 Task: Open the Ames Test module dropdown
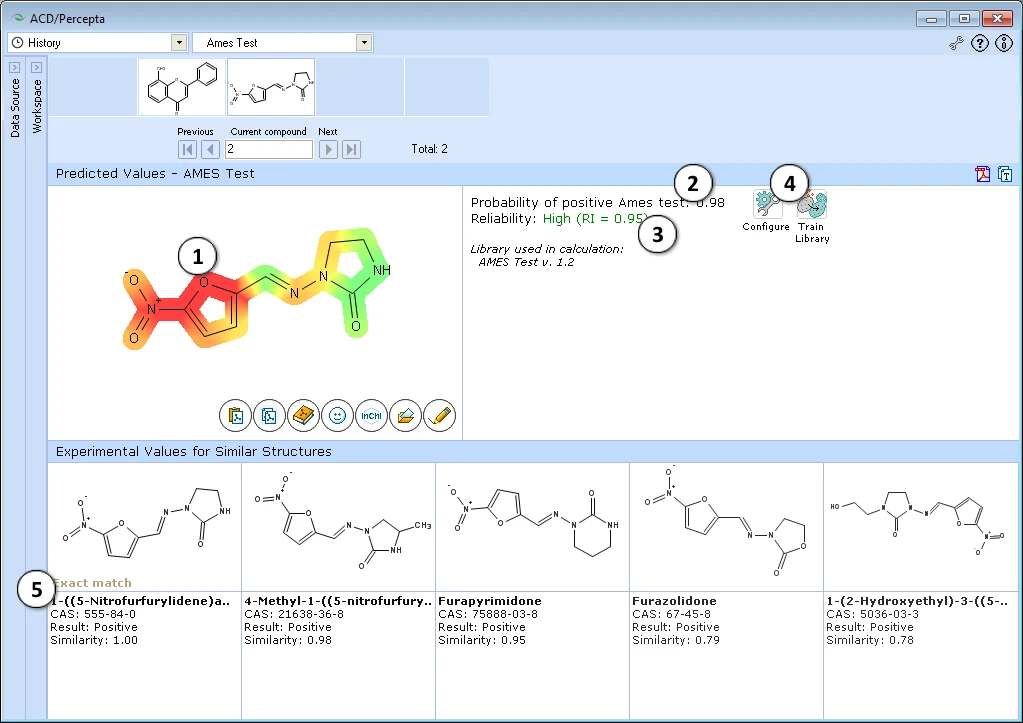point(364,42)
